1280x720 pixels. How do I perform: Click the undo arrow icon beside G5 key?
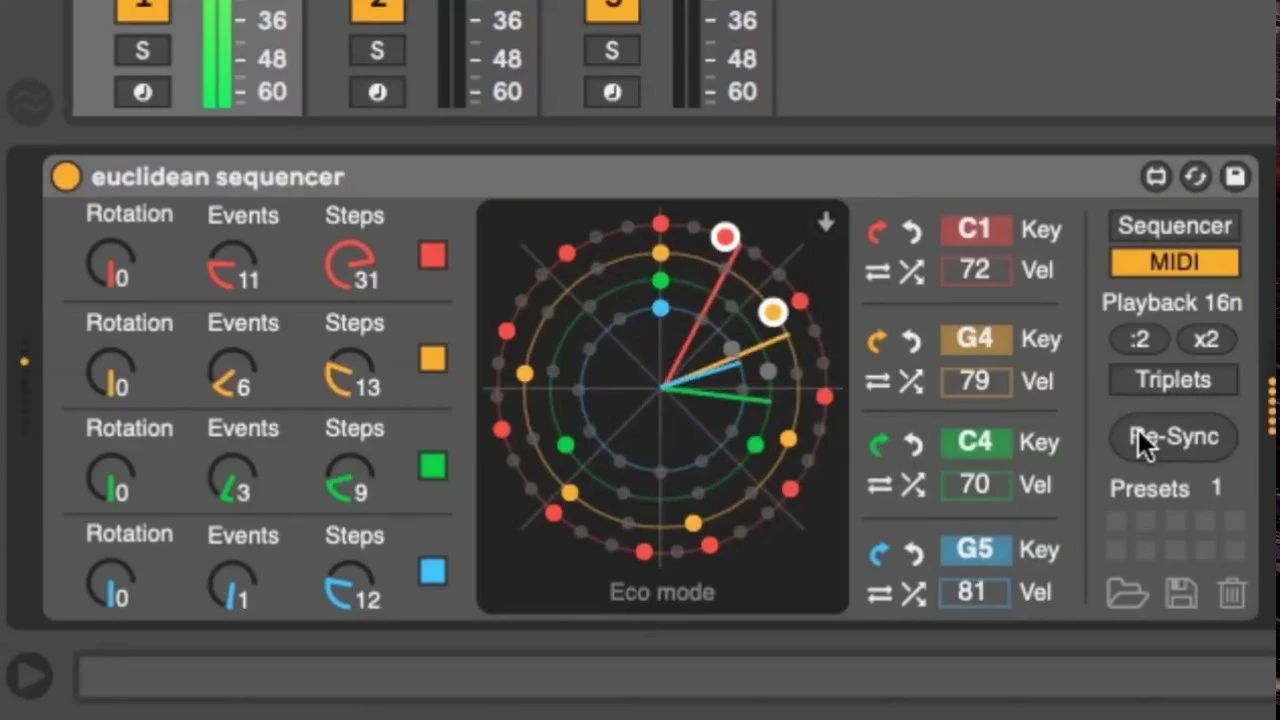tap(911, 552)
